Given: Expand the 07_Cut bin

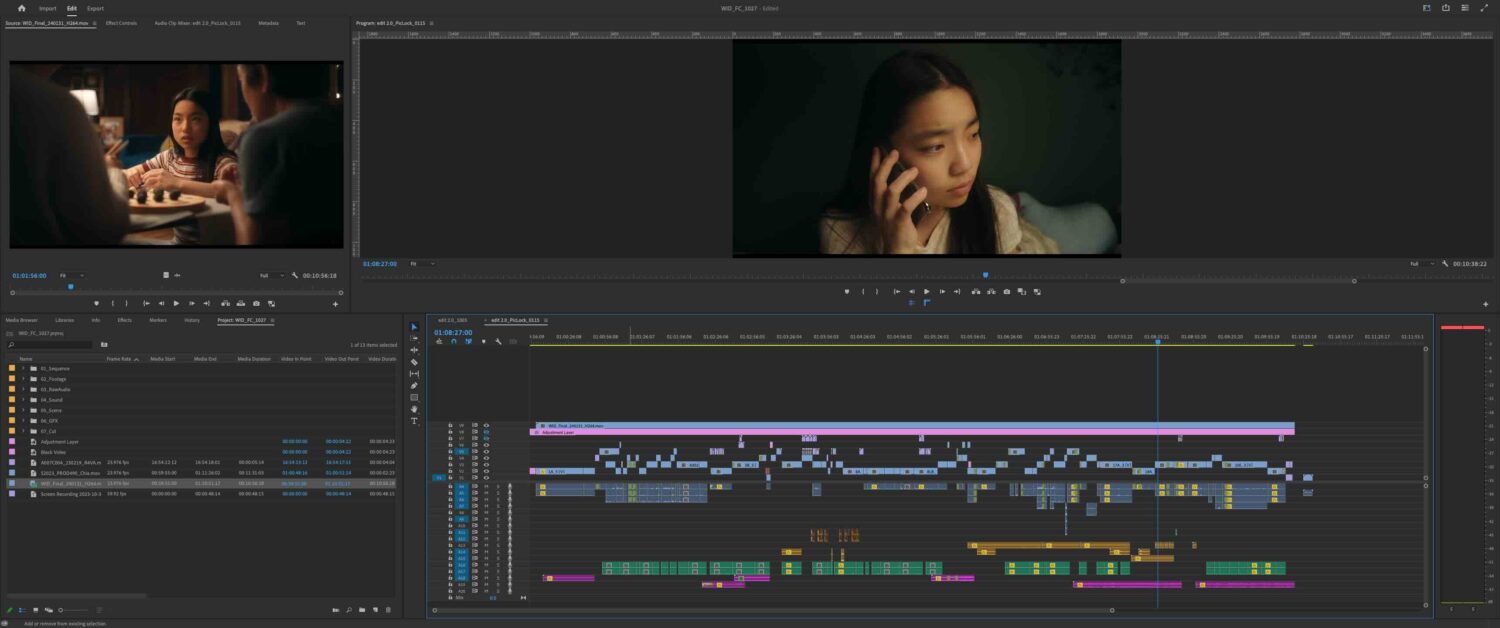Looking at the screenshot, I should (x=23, y=431).
